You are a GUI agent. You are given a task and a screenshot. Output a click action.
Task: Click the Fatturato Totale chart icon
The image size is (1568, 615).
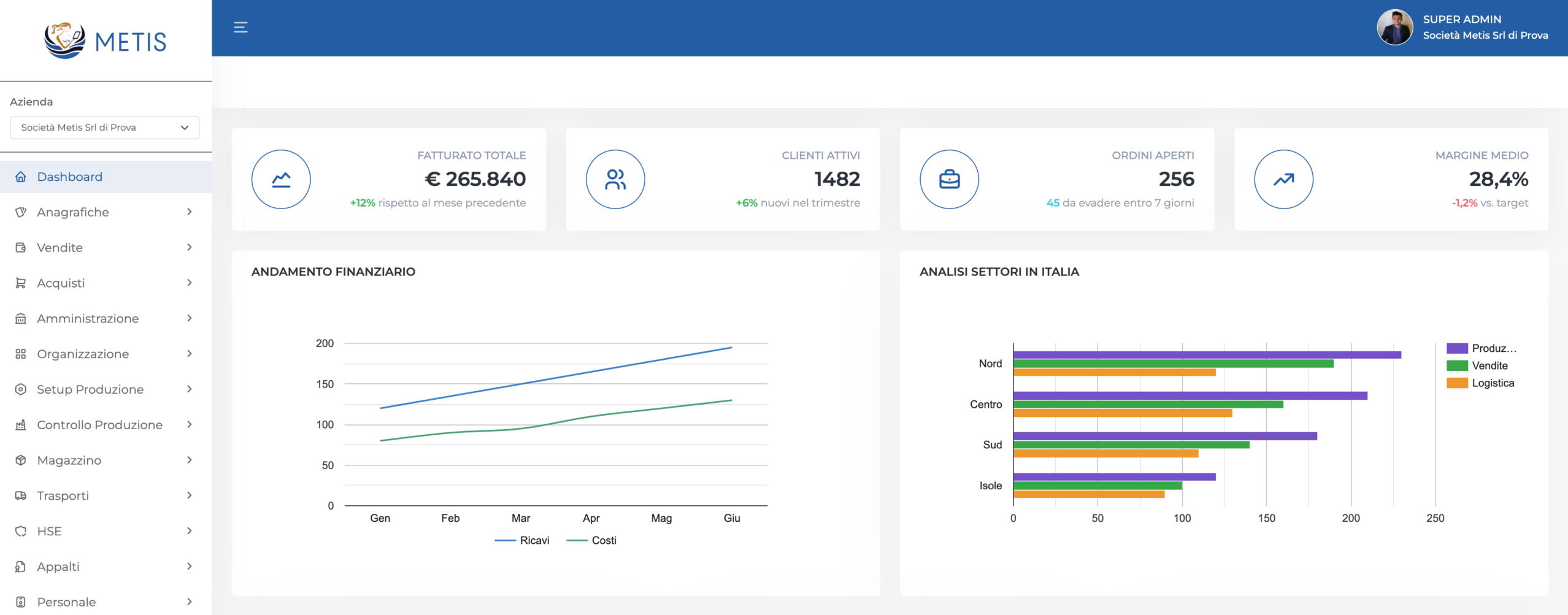point(281,180)
